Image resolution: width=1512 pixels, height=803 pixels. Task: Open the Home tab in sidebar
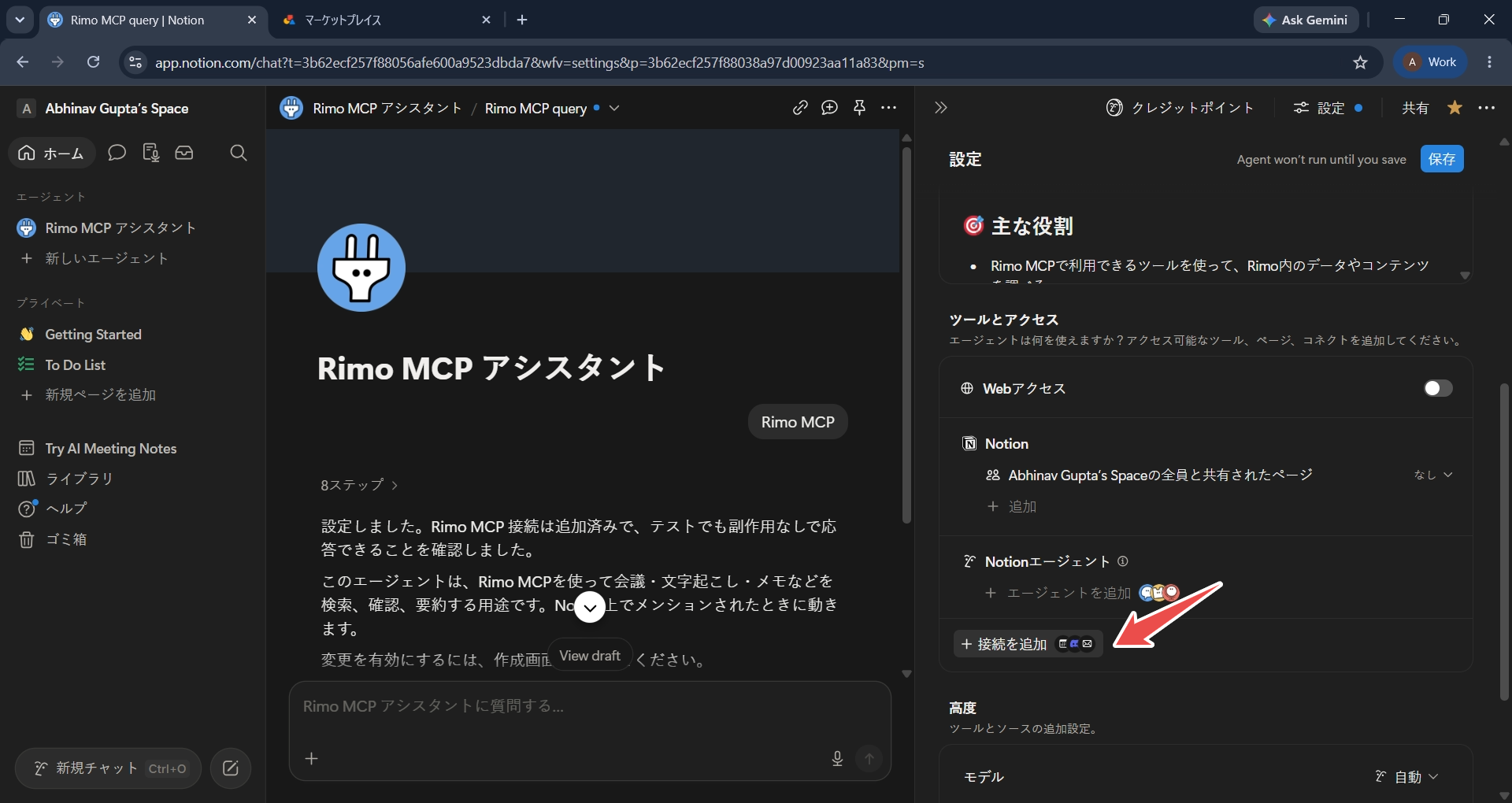[51, 153]
